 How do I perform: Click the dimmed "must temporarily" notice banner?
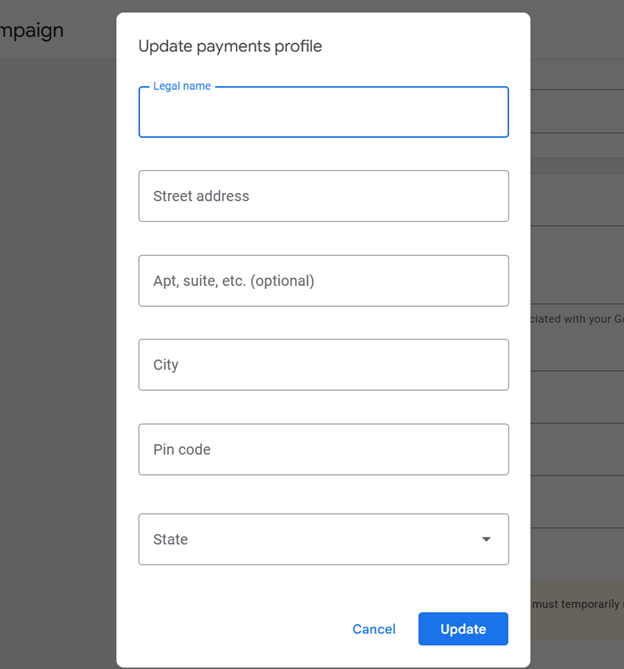(x=577, y=610)
